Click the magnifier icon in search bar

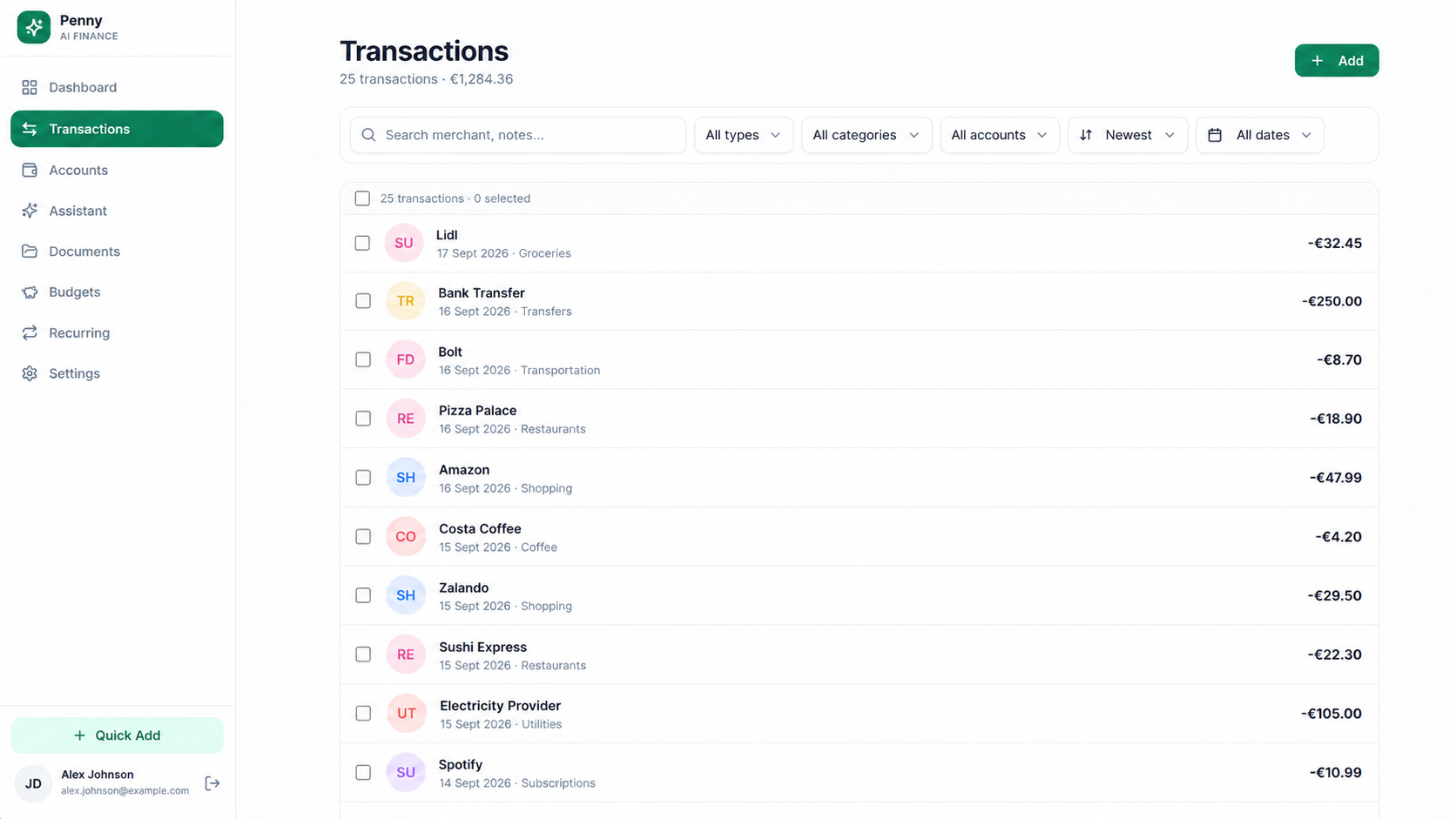pyautogui.click(x=368, y=135)
